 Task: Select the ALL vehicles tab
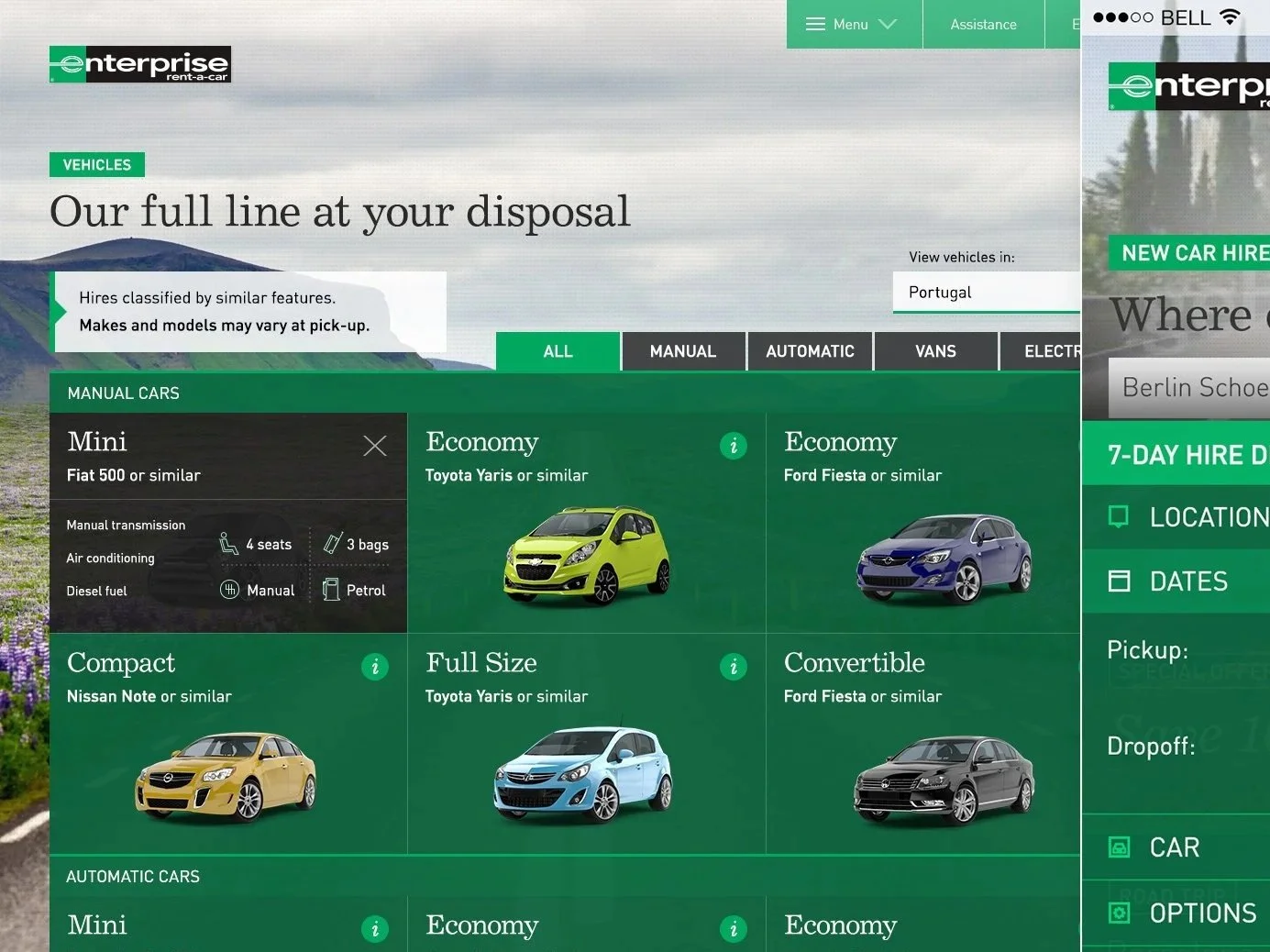tap(558, 351)
